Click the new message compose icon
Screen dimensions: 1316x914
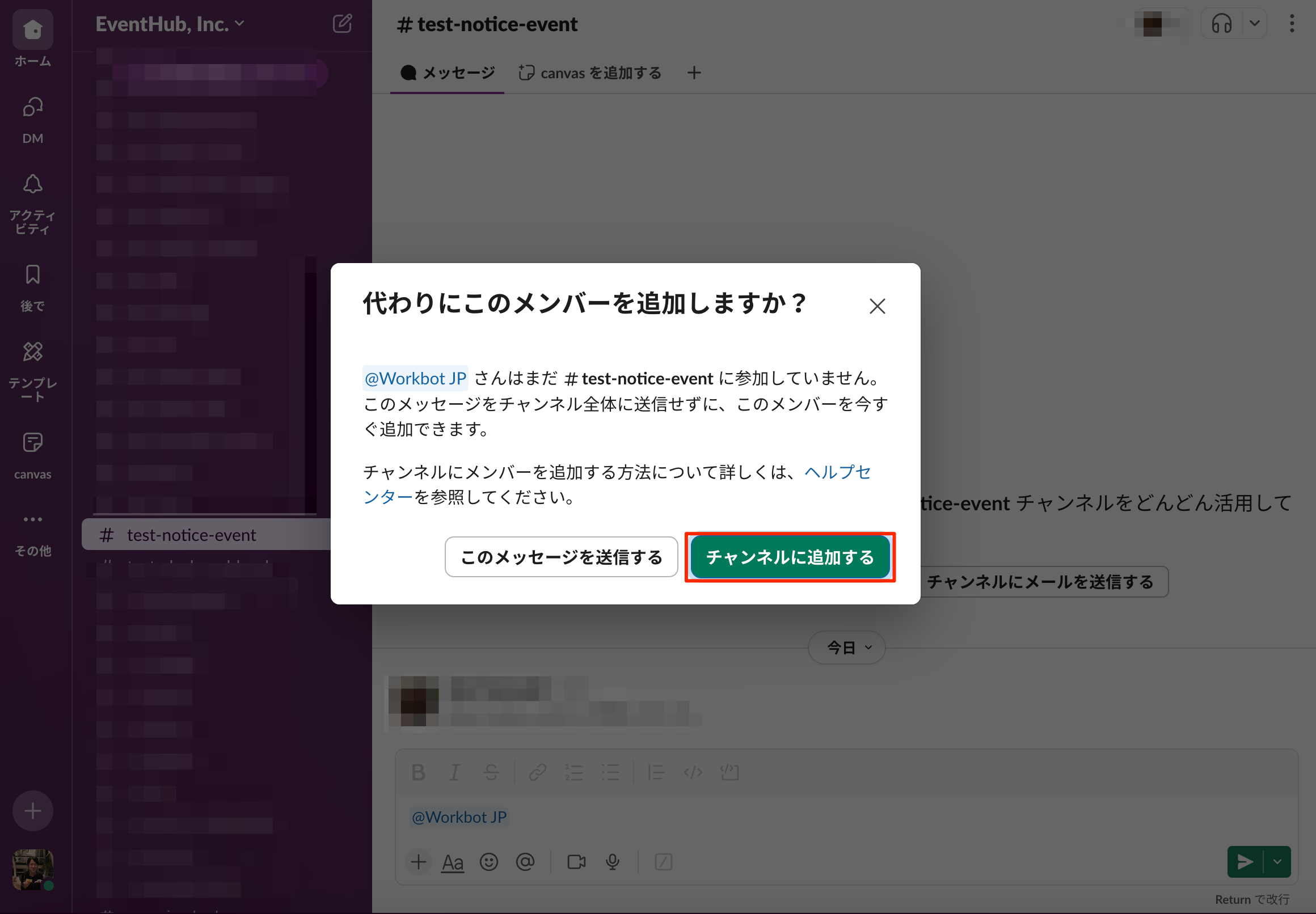point(342,24)
